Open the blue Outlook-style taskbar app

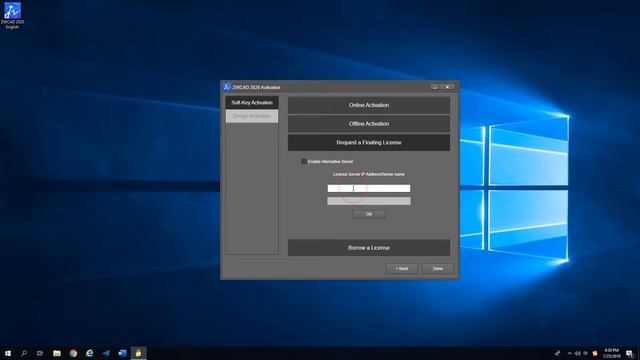[122, 353]
